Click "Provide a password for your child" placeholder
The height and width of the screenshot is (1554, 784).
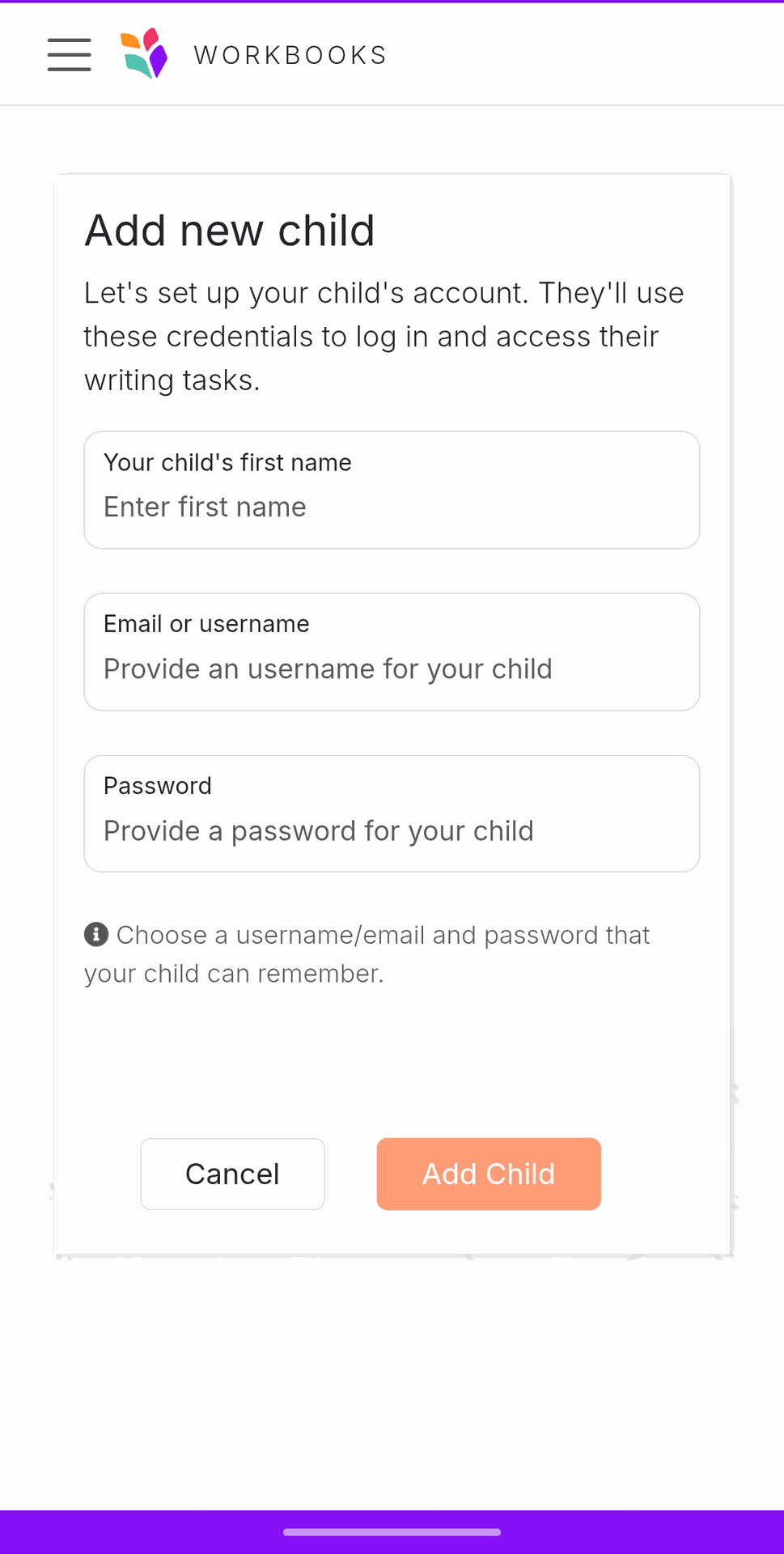tap(319, 831)
